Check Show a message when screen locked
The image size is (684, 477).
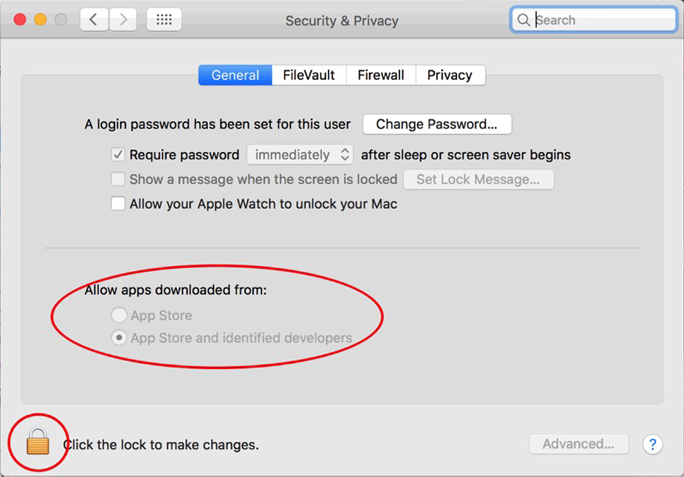pos(118,179)
